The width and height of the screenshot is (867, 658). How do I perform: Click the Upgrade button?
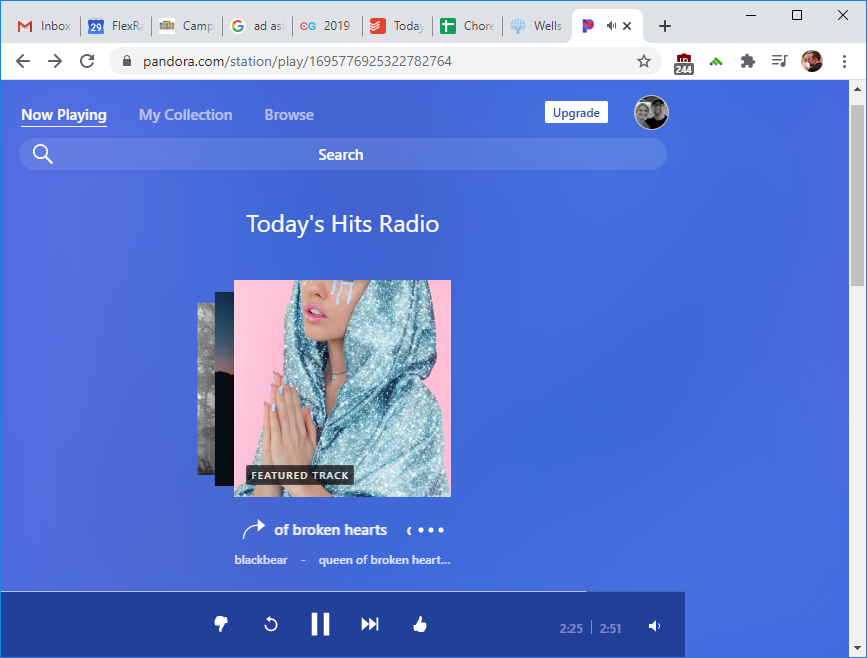[576, 113]
